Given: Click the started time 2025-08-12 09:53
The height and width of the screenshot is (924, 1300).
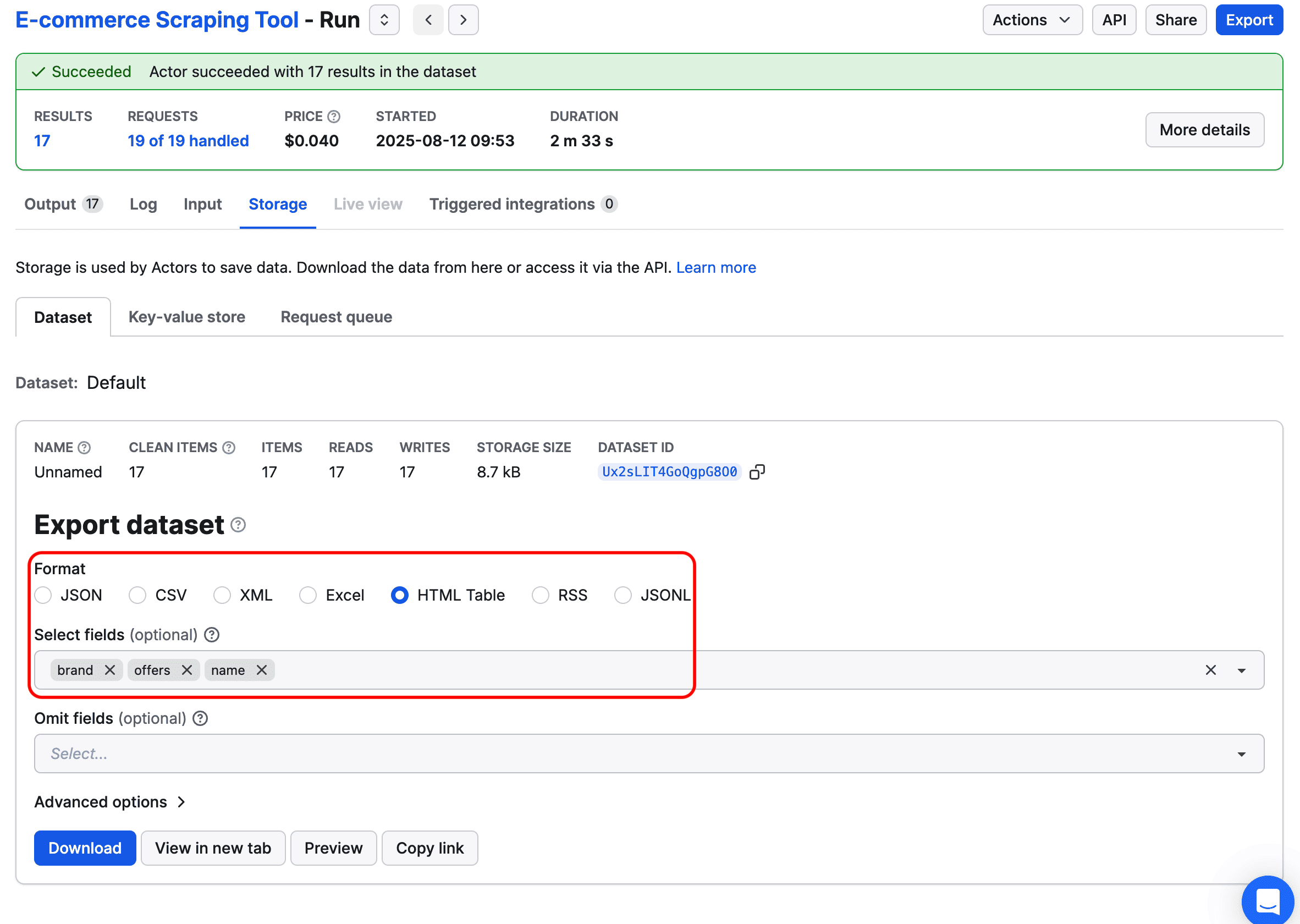Looking at the screenshot, I should 445,141.
